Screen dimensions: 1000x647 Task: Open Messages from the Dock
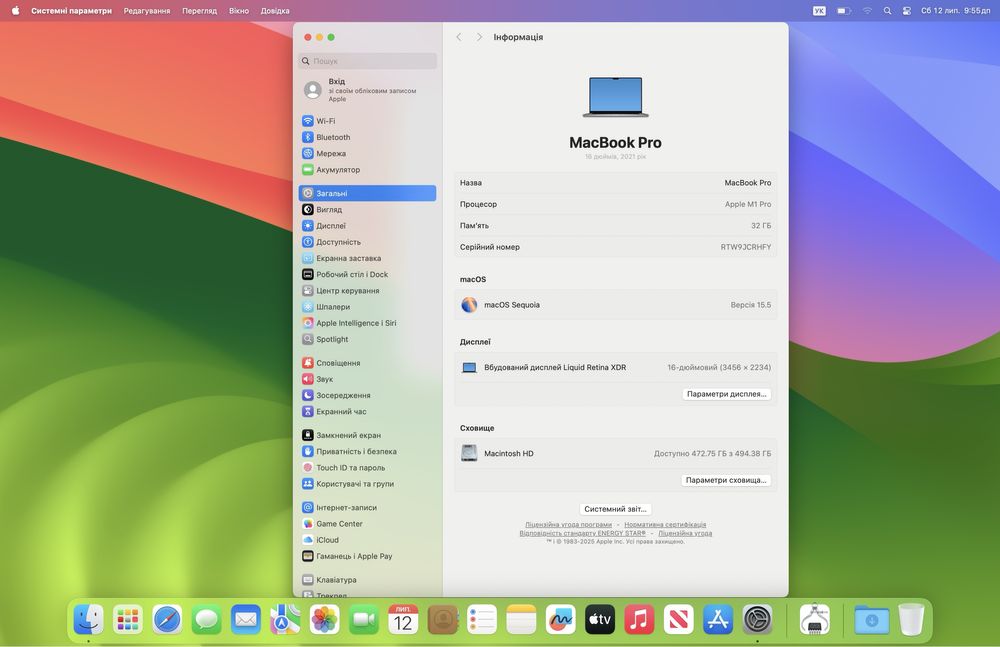207,619
